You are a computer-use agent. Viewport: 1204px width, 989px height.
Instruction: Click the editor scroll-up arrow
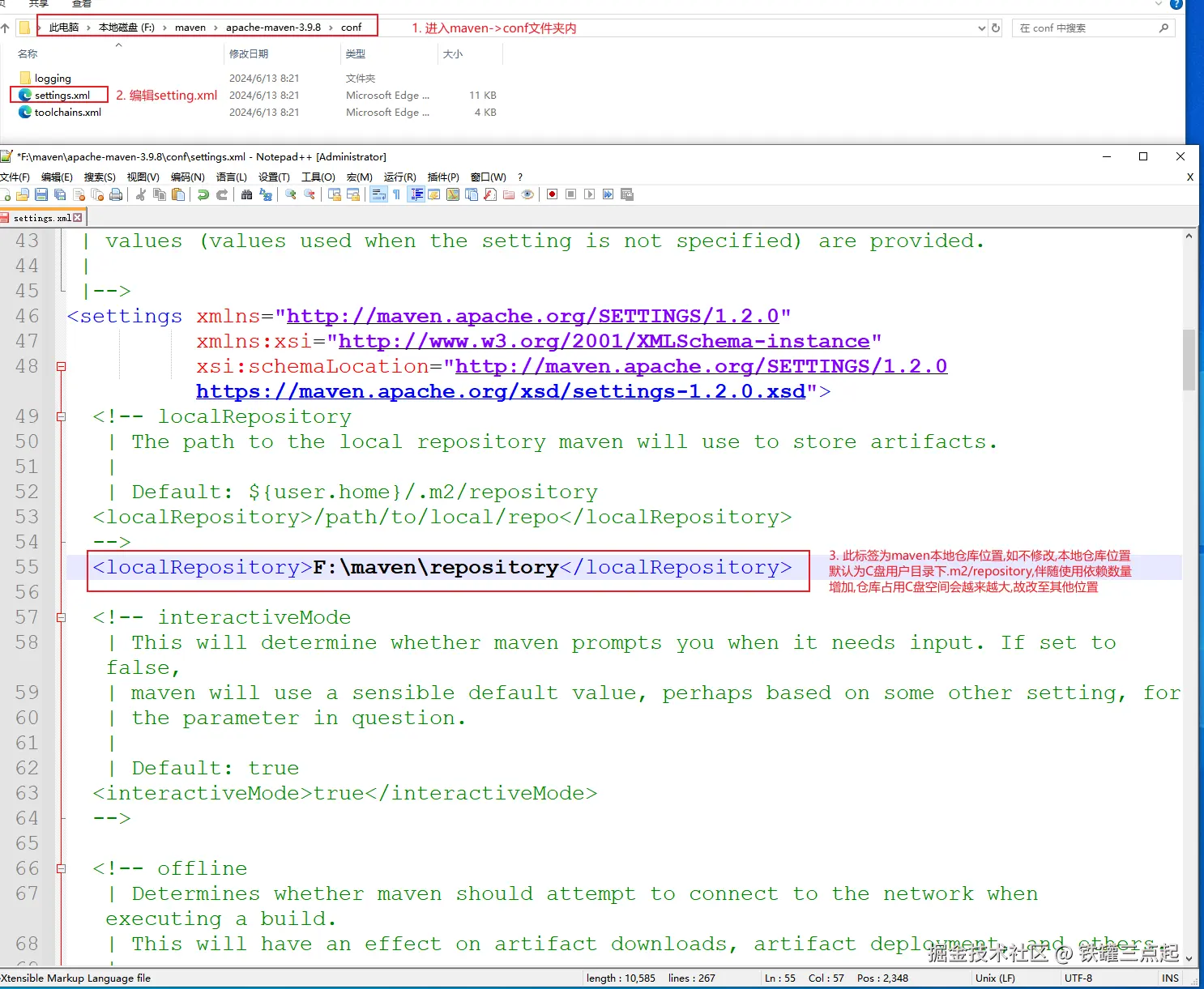coord(1189,237)
